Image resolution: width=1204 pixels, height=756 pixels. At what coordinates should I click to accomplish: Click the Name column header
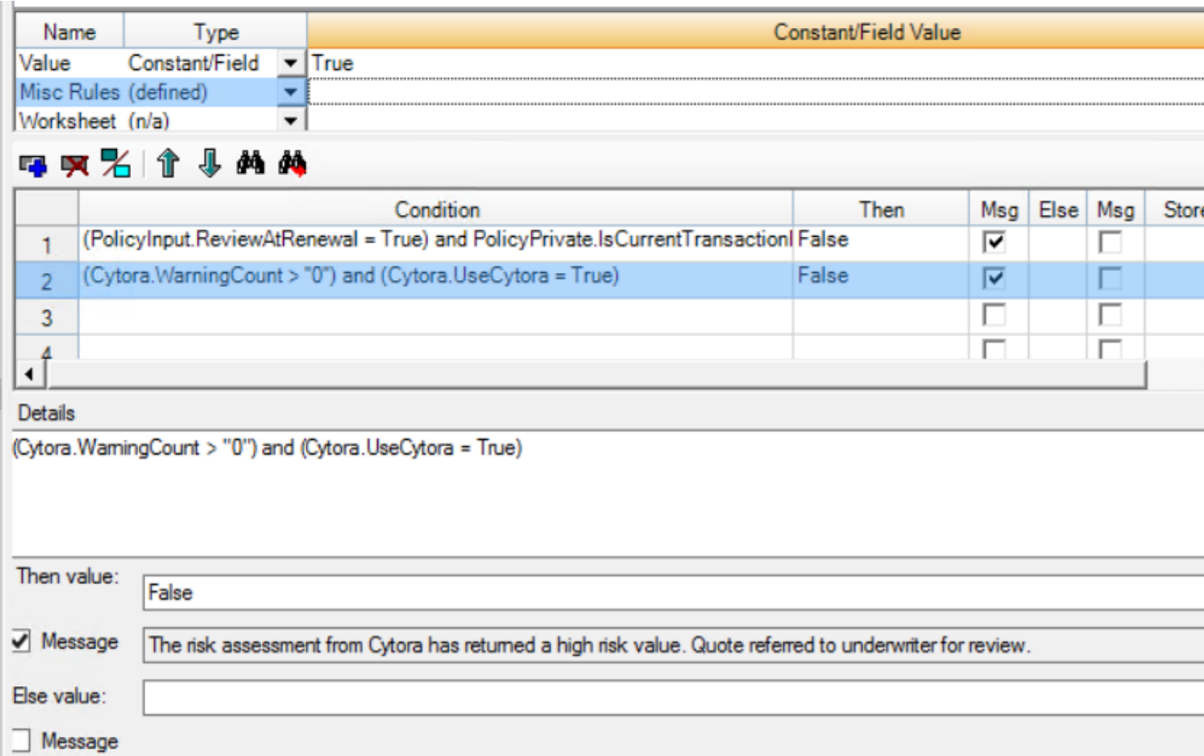70,32
